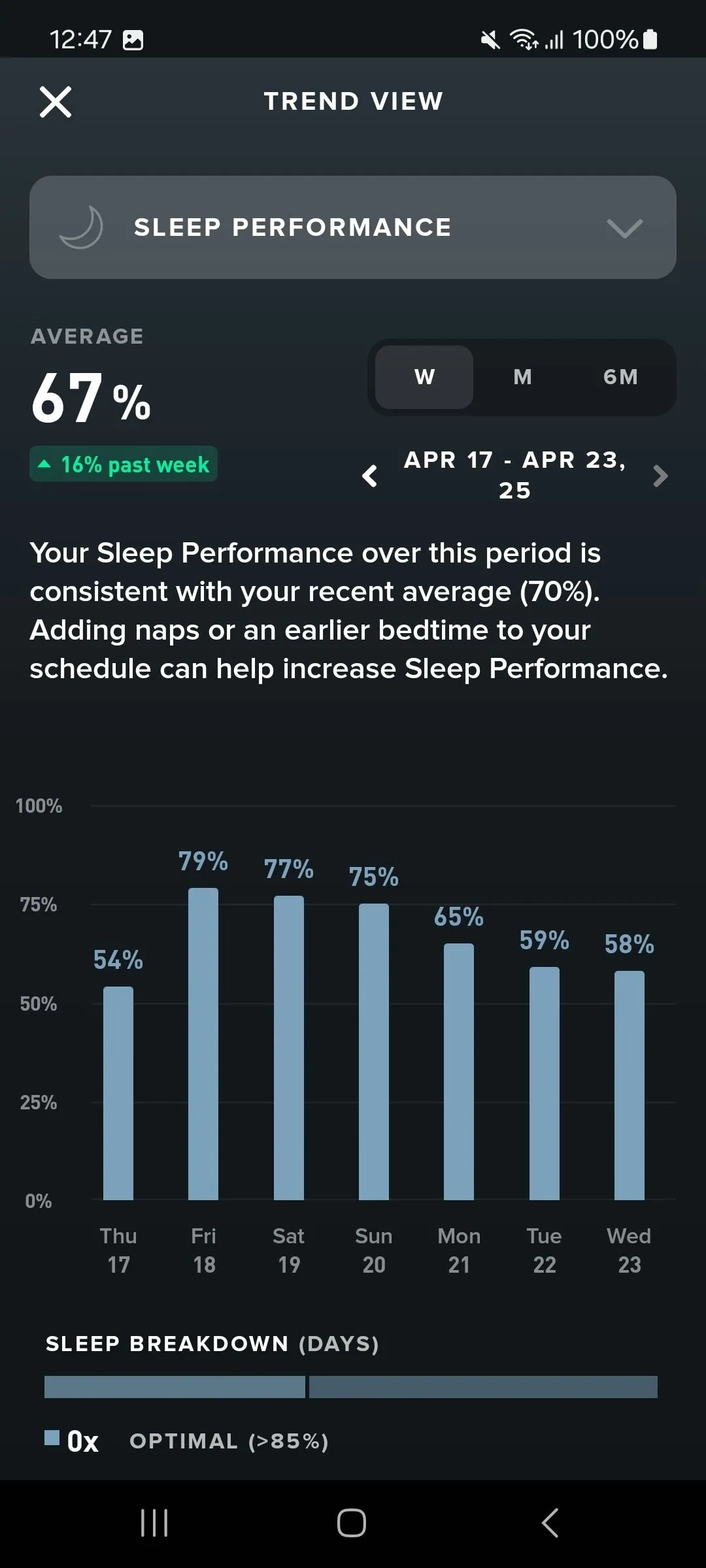The height and width of the screenshot is (1568, 706).
Task: Select the weekly W view
Action: click(424, 377)
